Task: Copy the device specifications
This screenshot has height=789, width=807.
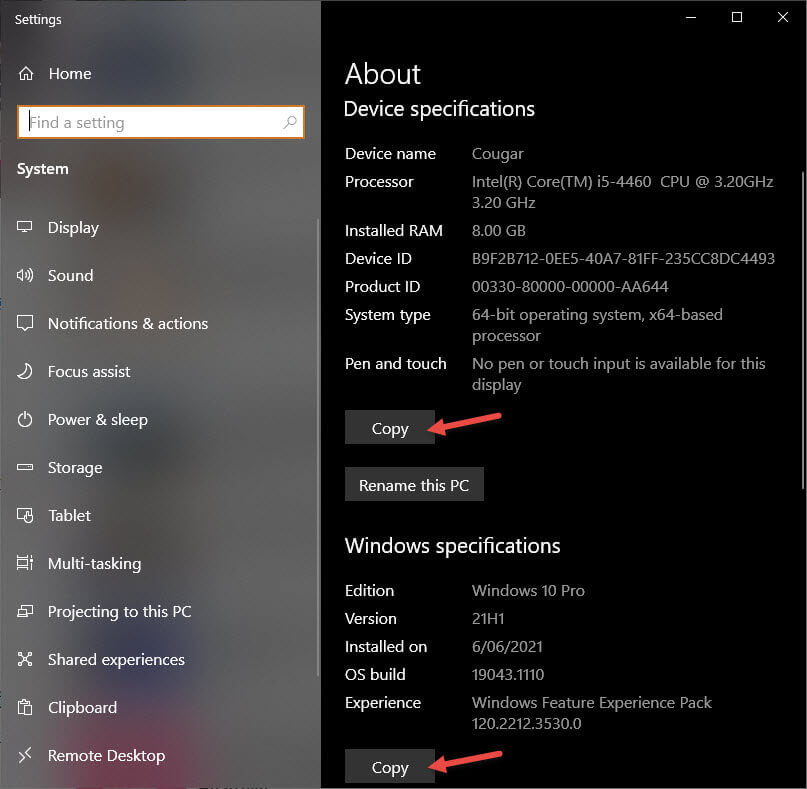Action: point(389,427)
